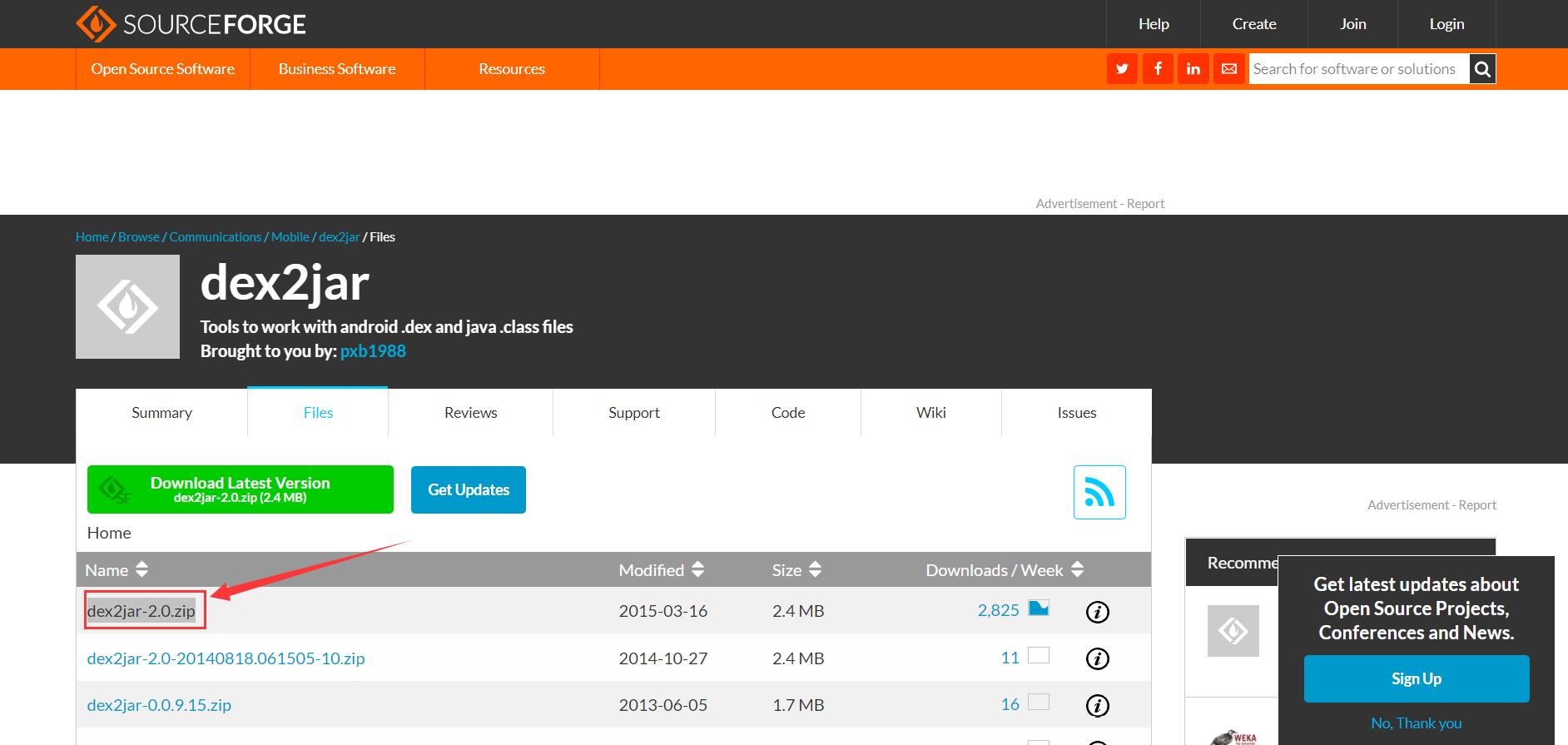
Task: Share via the email envelope icon
Action: click(x=1229, y=69)
